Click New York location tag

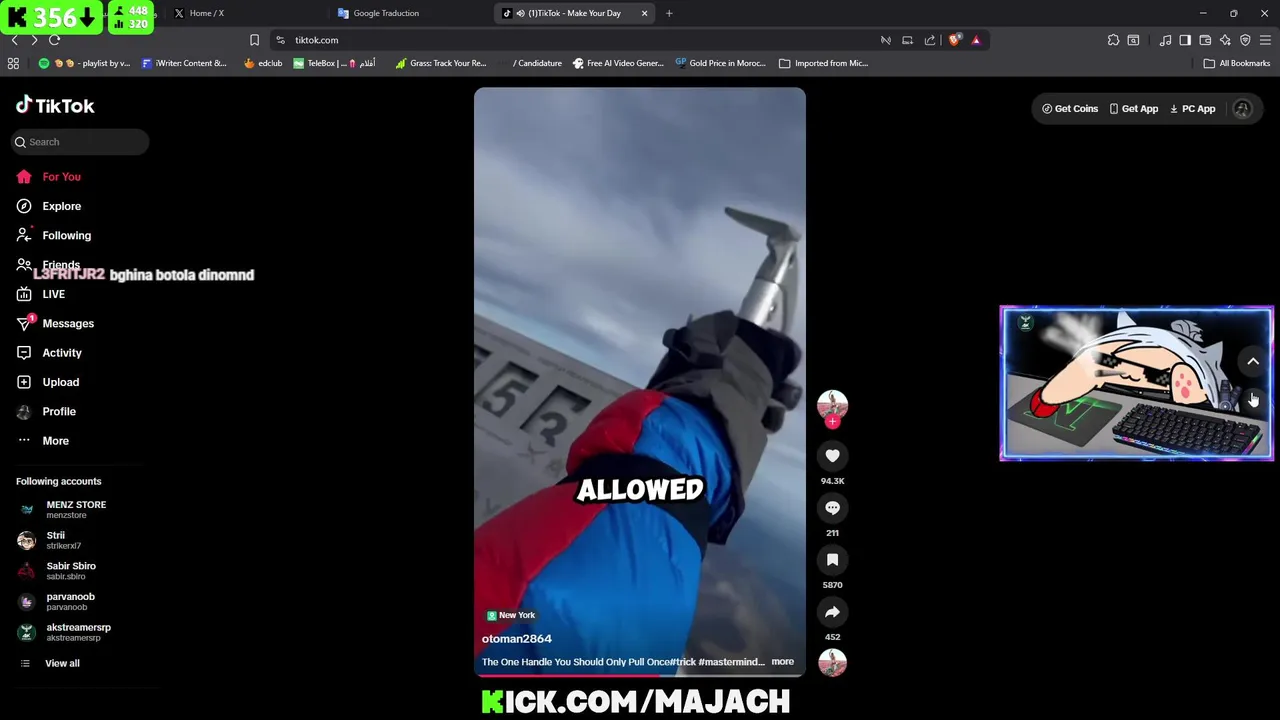tap(511, 615)
